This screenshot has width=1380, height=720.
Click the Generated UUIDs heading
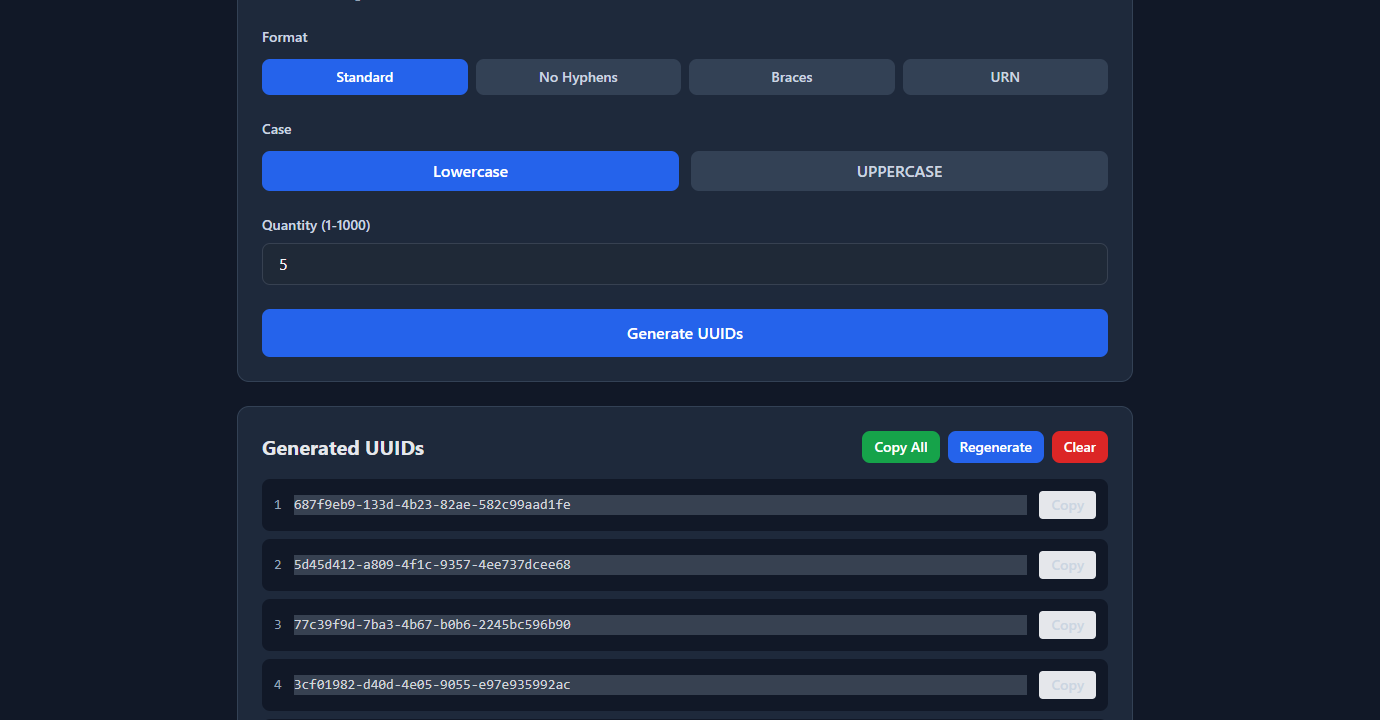click(343, 448)
